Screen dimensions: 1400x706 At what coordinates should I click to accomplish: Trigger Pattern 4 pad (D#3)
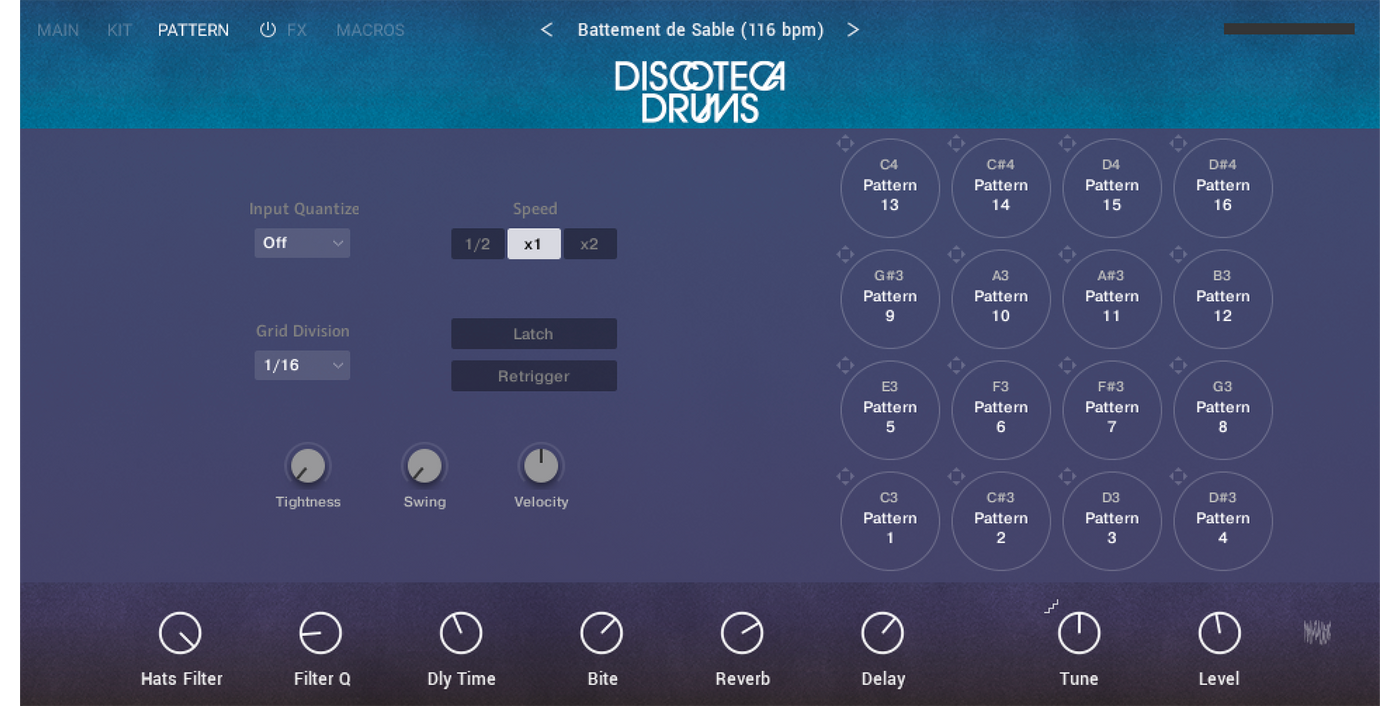(1223, 521)
